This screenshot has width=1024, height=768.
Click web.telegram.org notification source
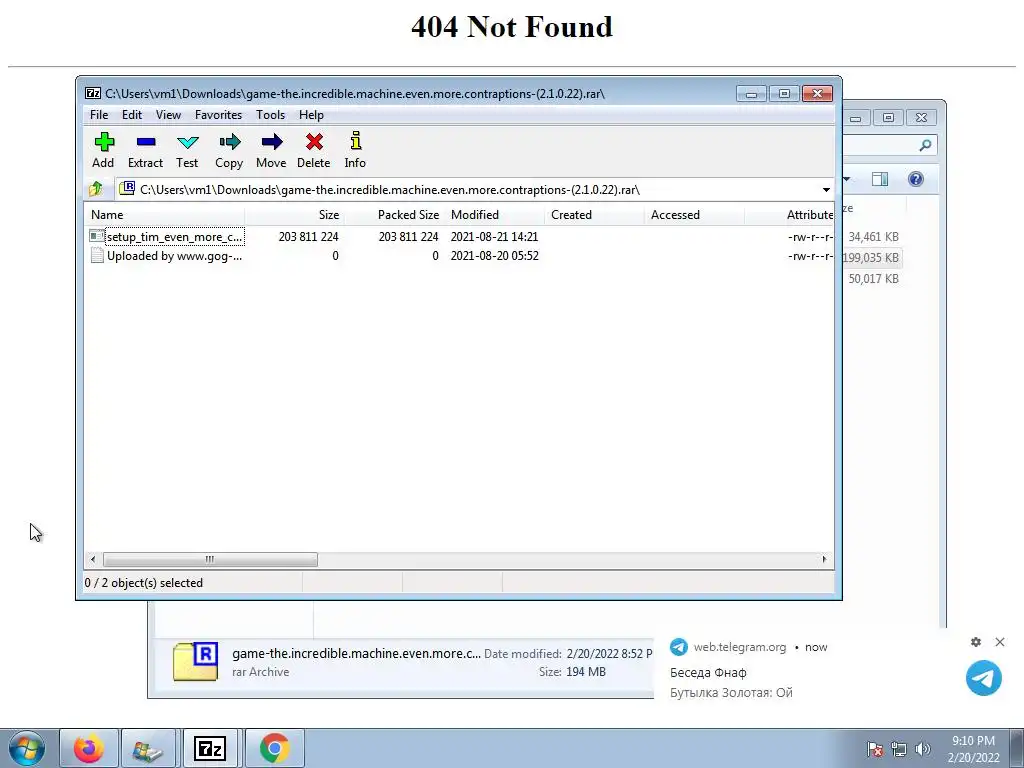pyautogui.click(x=739, y=647)
